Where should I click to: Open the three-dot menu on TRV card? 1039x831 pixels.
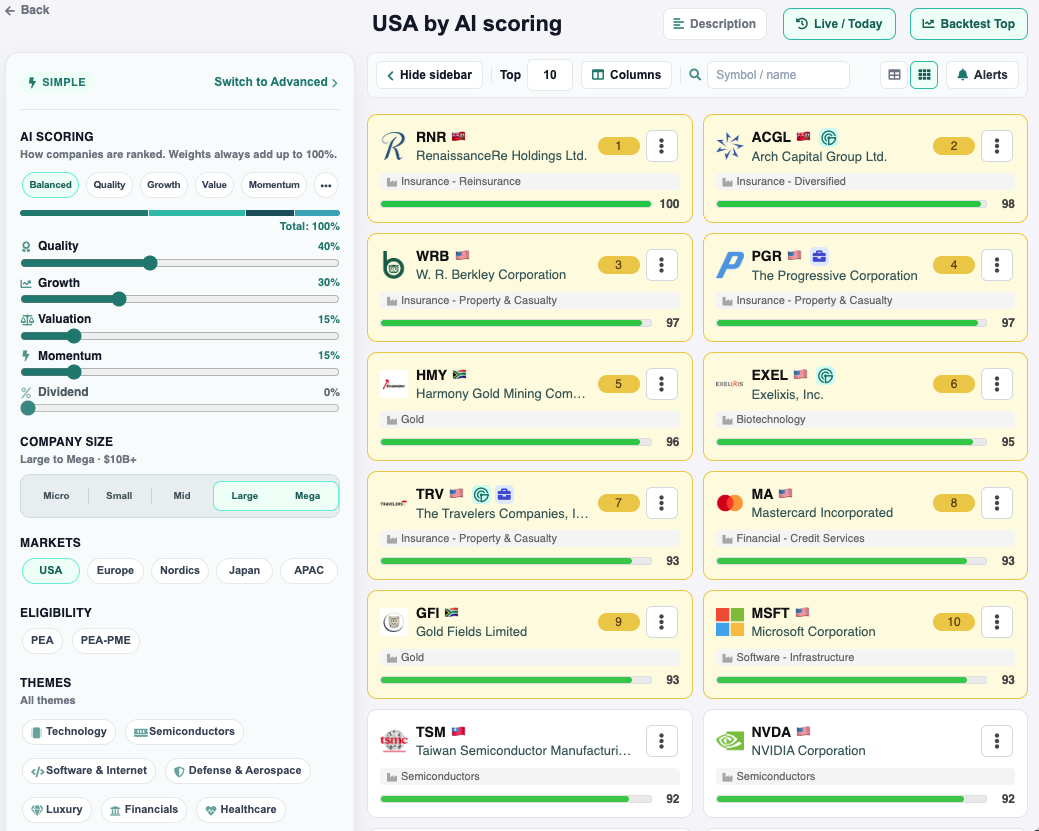pos(661,503)
